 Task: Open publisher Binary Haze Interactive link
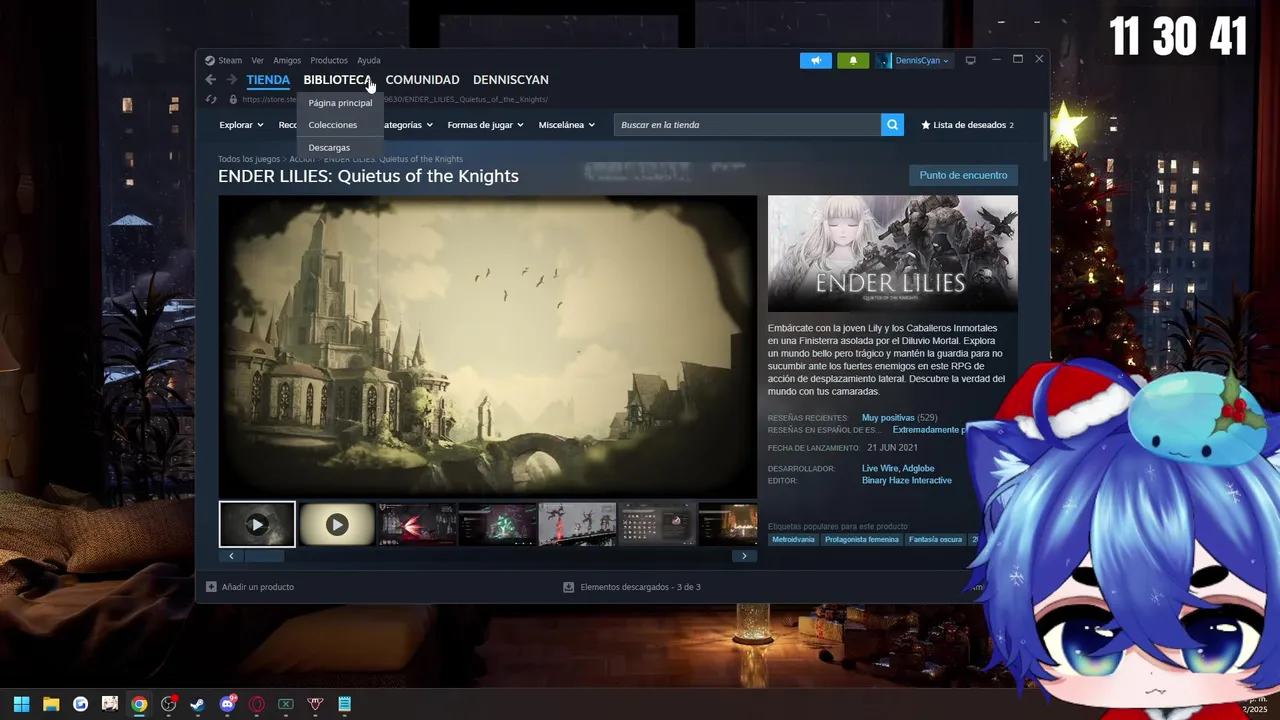[907, 481]
